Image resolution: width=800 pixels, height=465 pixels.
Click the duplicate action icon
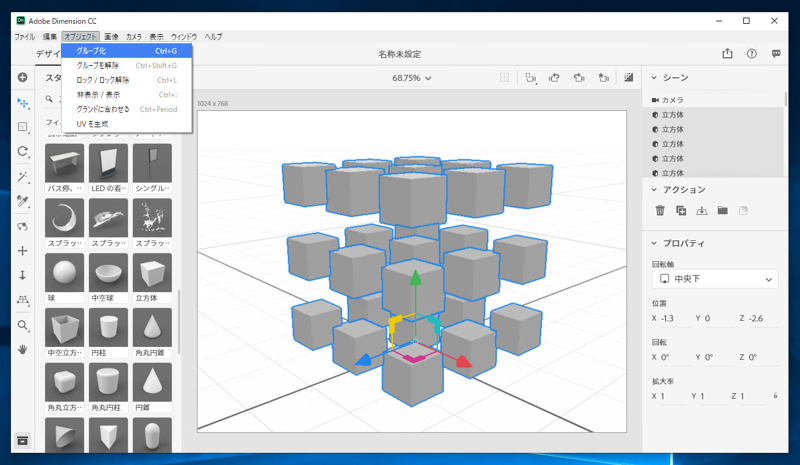(681, 210)
